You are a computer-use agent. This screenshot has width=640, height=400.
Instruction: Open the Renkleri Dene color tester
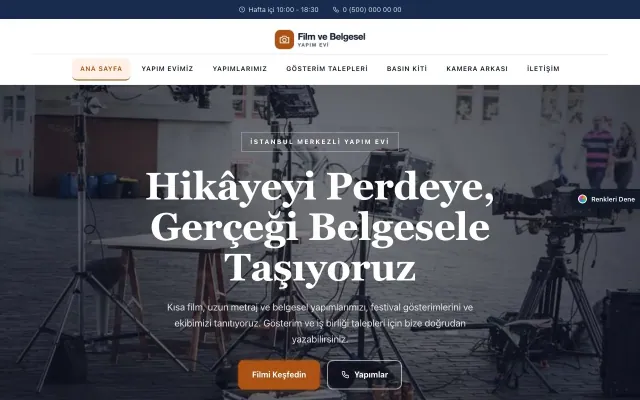point(607,199)
